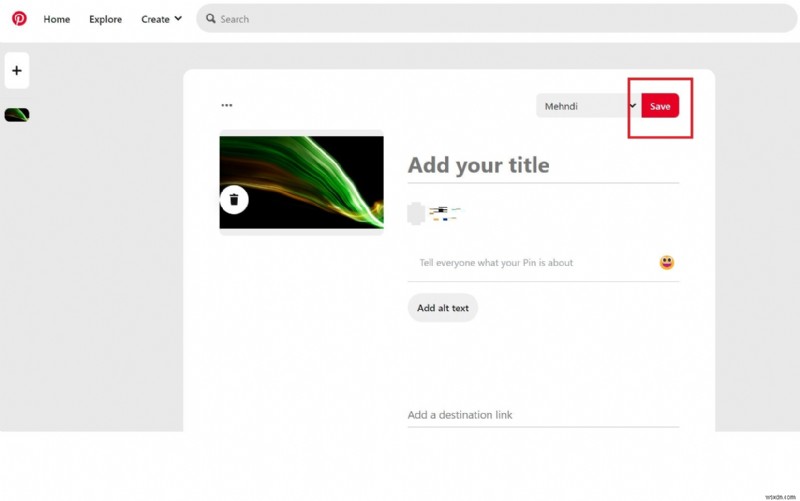Click the Pinterest logo icon

pos(19,19)
